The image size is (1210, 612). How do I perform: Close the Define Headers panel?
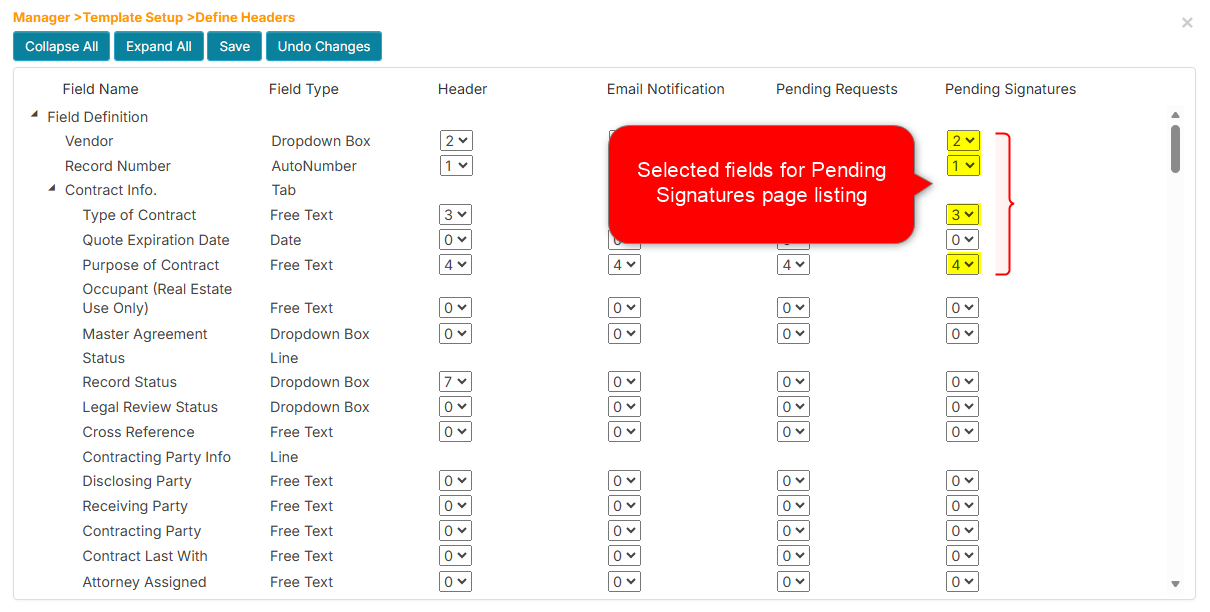click(x=1187, y=22)
